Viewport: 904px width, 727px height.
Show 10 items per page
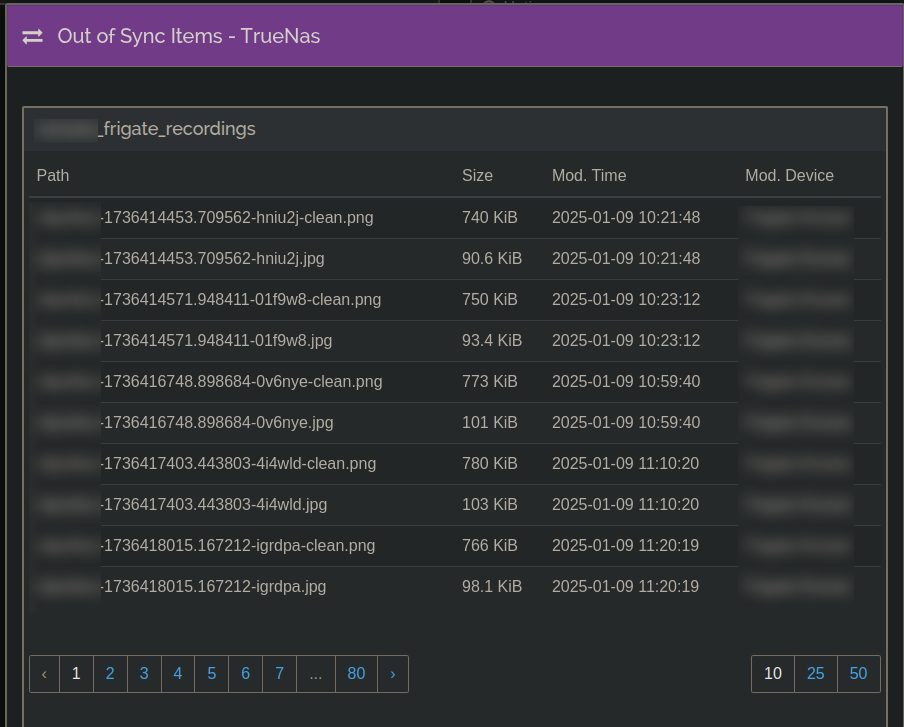coord(773,673)
